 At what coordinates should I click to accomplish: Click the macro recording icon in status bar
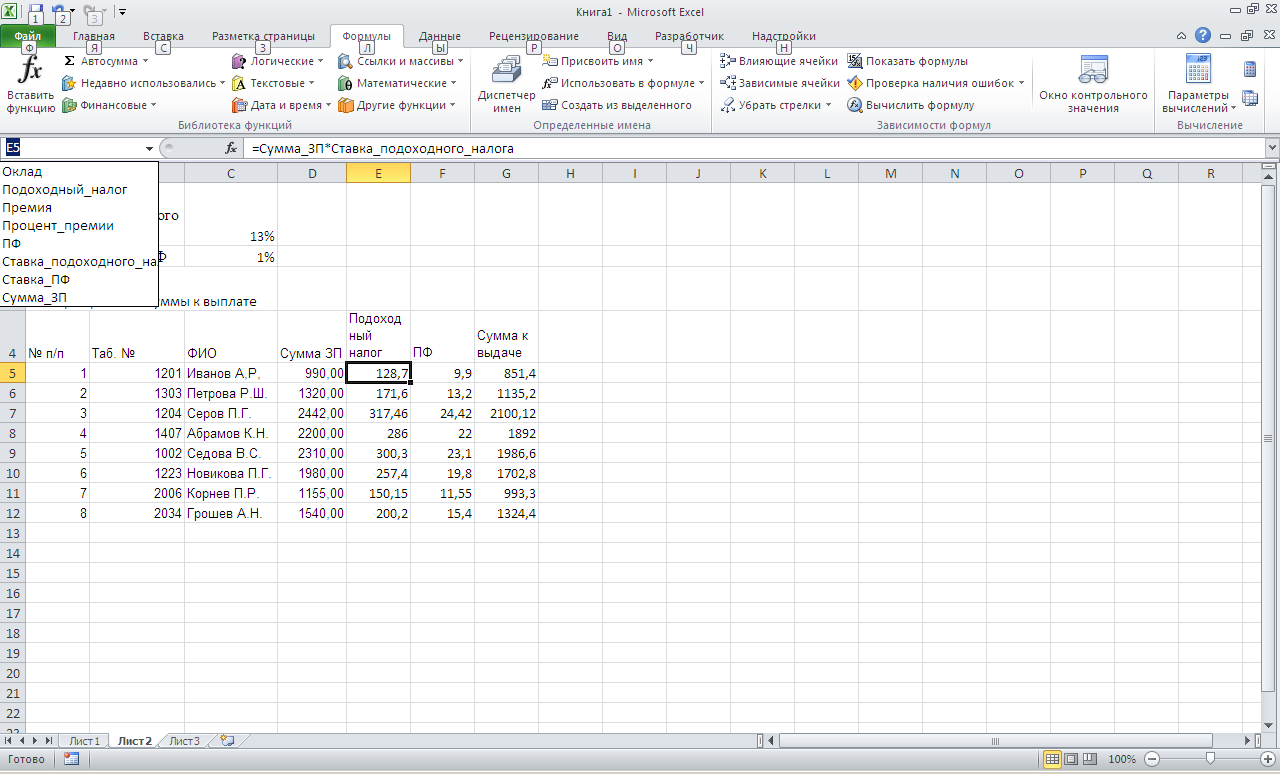tap(71, 759)
